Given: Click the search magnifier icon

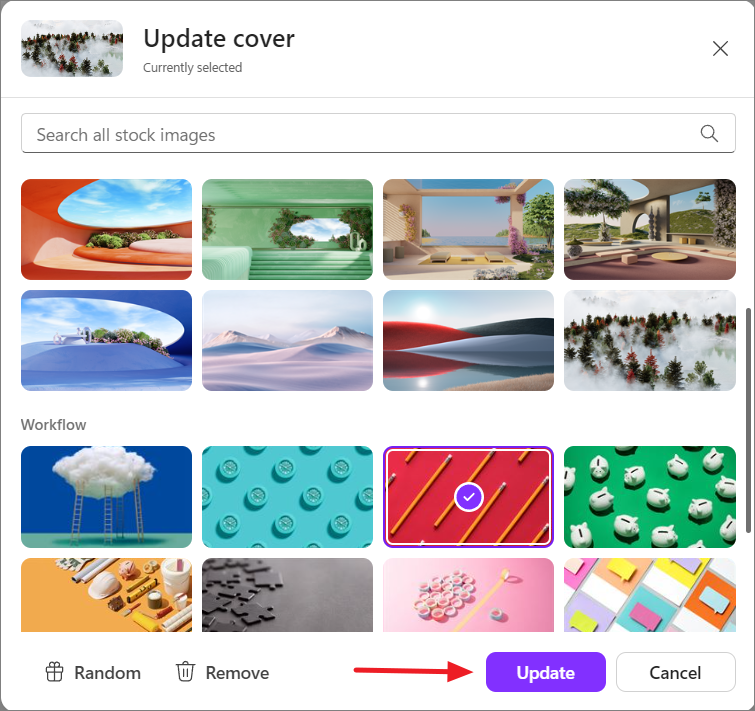Looking at the screenshot, I should [709, 133].
